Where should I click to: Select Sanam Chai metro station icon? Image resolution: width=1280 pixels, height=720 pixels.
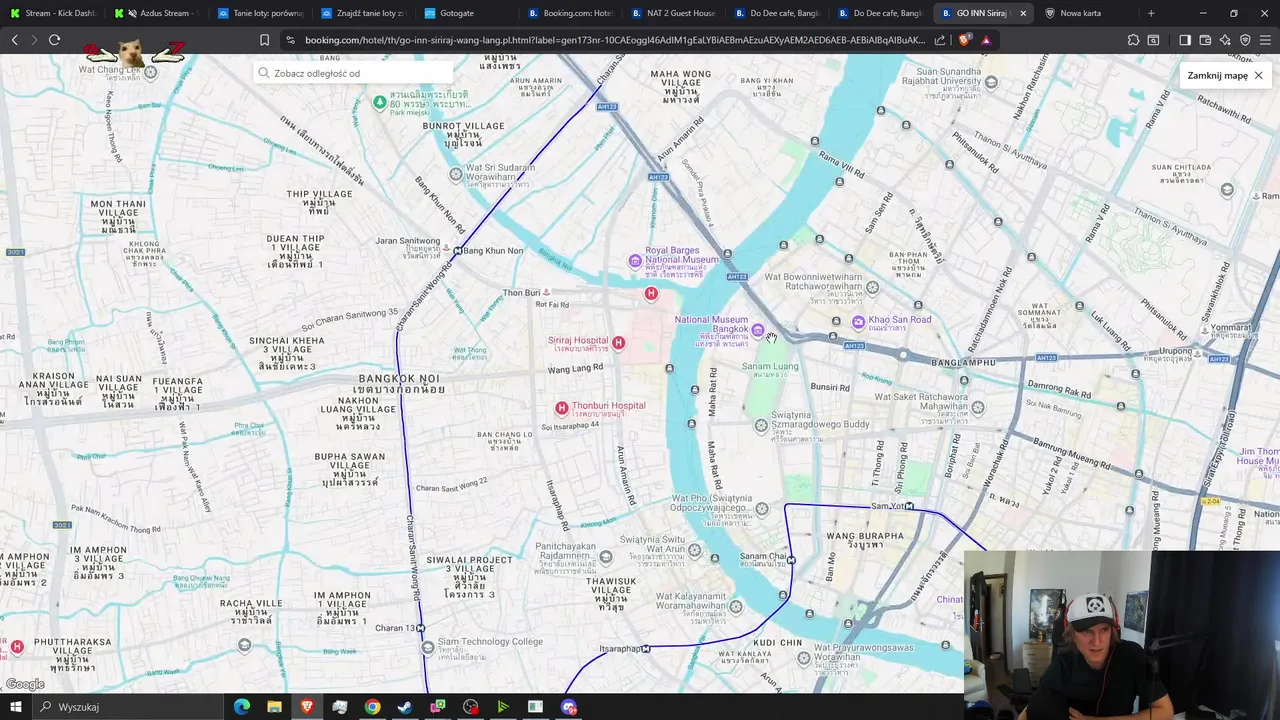[791, 560]
